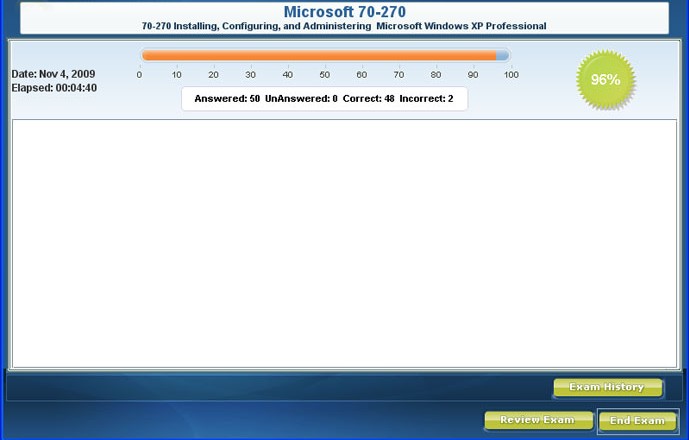Click the 'Elapsed: 00:04:40' text
Viewport: 689px width, 440px height.
click(54, 88)
